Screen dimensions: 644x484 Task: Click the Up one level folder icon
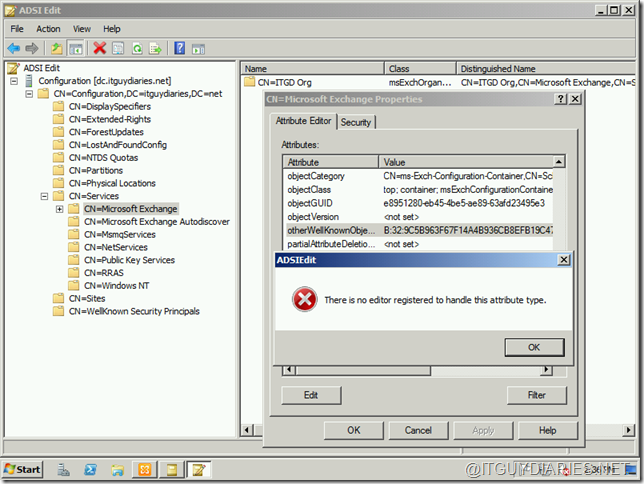56,48
